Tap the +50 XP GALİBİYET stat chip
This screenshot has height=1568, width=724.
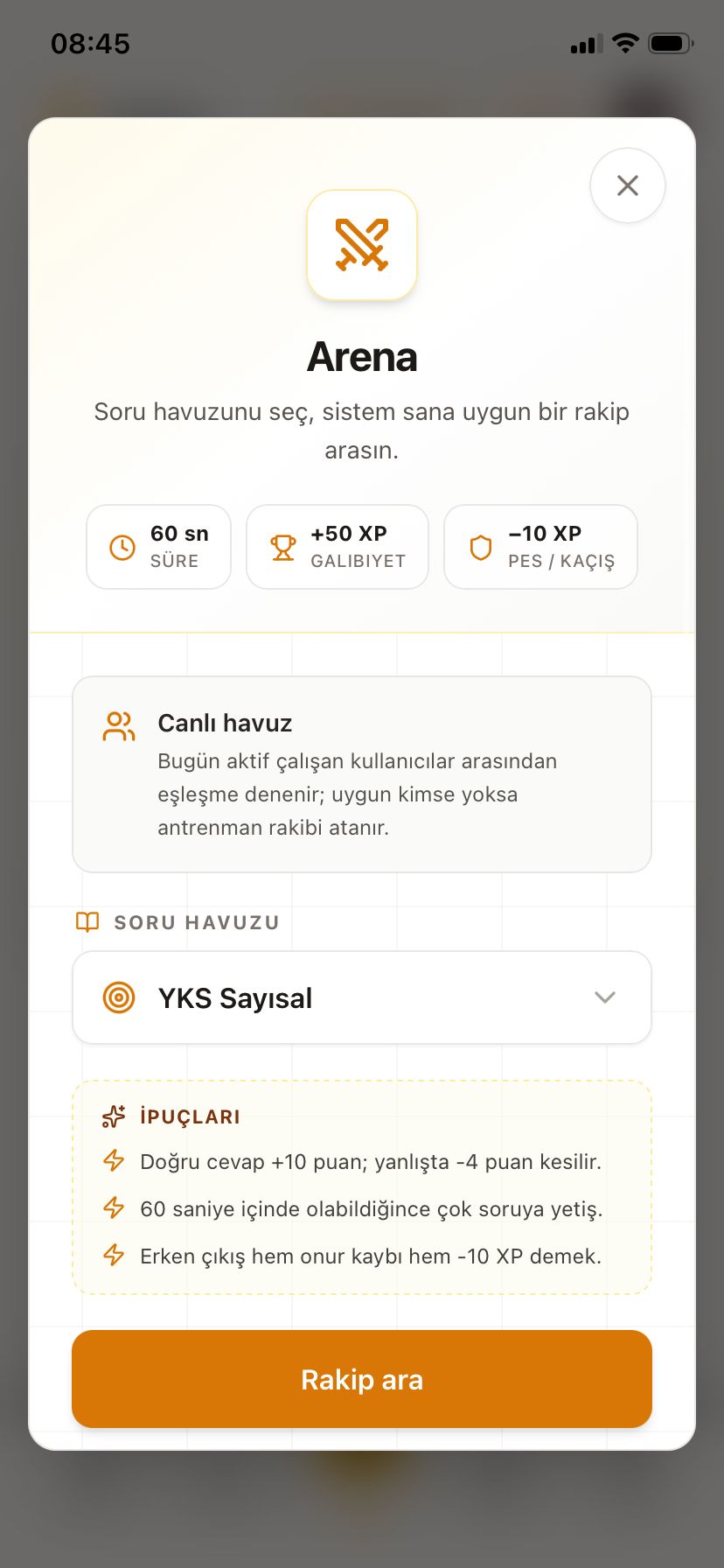(x=338, y=547)
